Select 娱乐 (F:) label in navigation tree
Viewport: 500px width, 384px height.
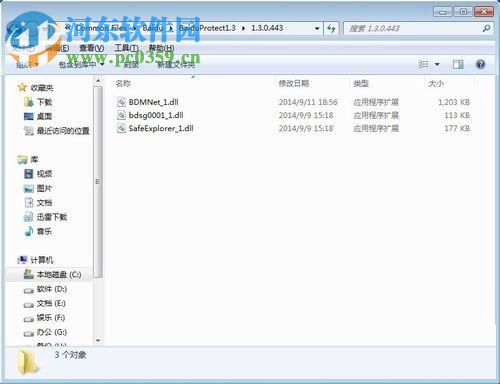pos(51,318)
